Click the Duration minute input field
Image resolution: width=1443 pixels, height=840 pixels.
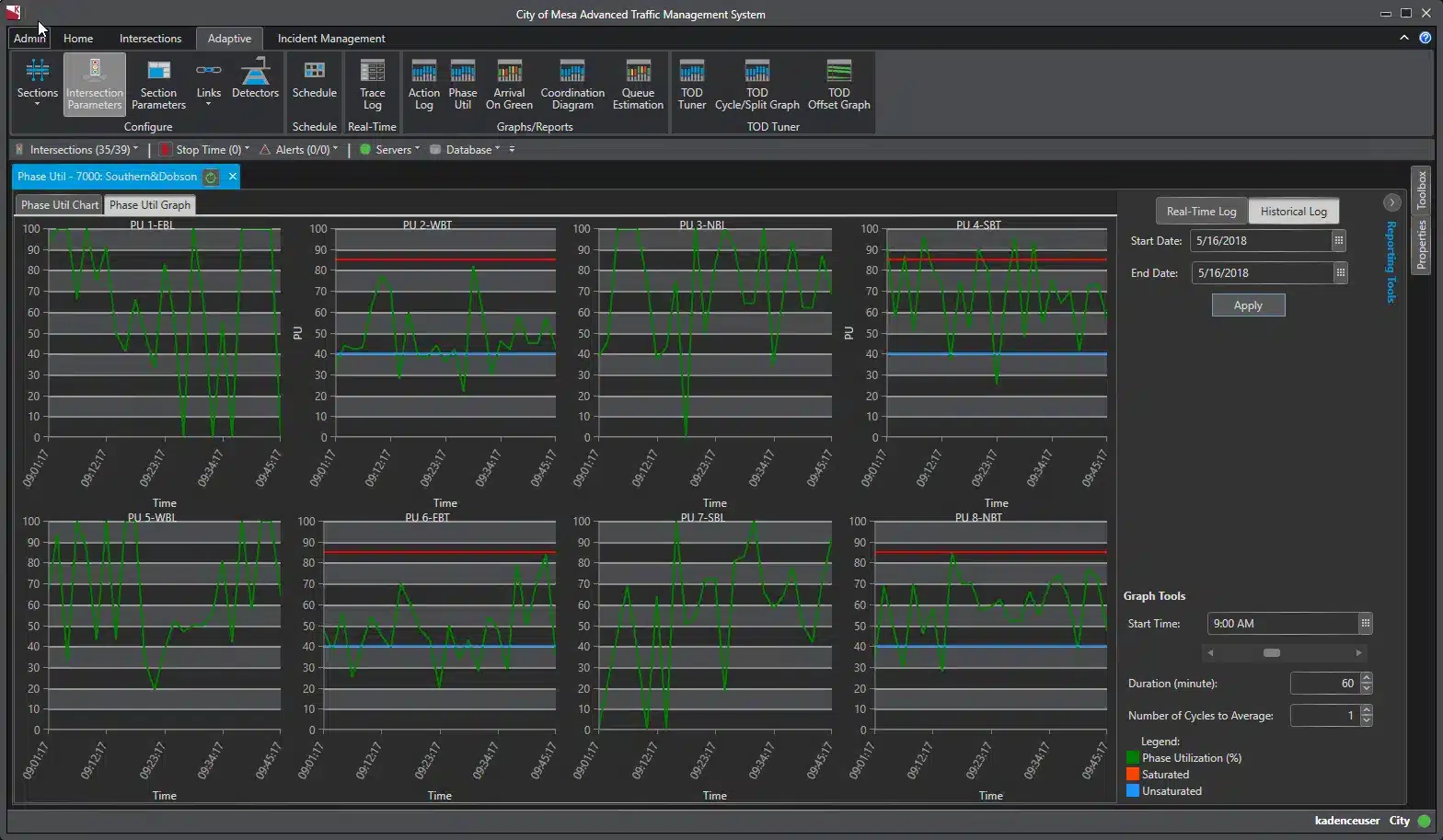[1323, 684]
